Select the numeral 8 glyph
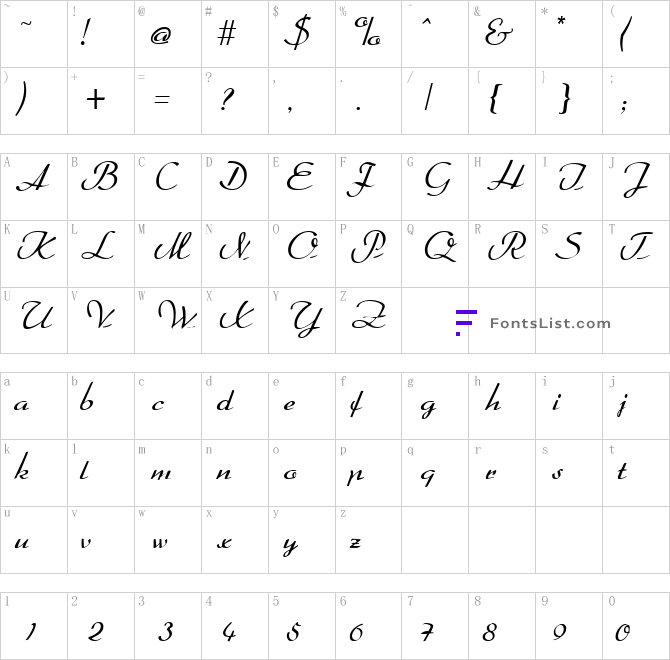The width and height of the screenshot is (670, 660). [490, 632]
